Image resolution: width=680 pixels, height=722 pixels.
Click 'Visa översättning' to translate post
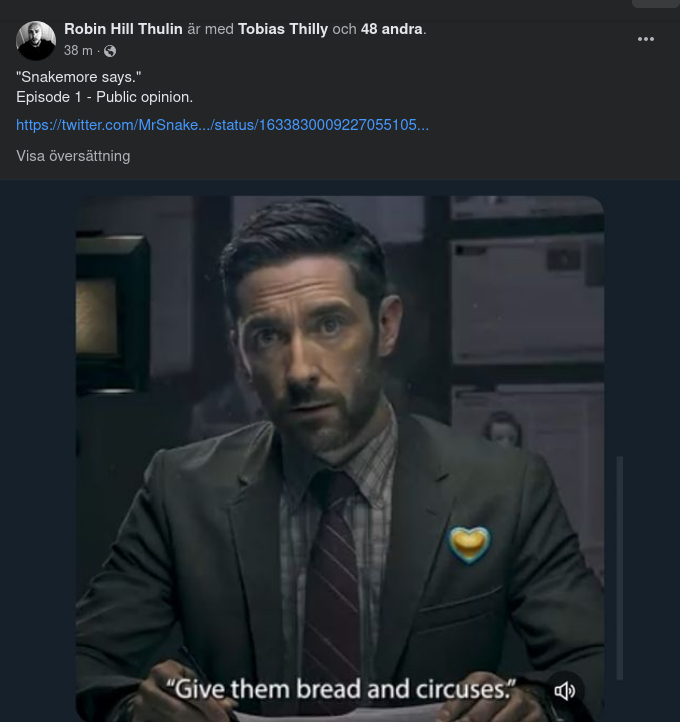point(73,156)
